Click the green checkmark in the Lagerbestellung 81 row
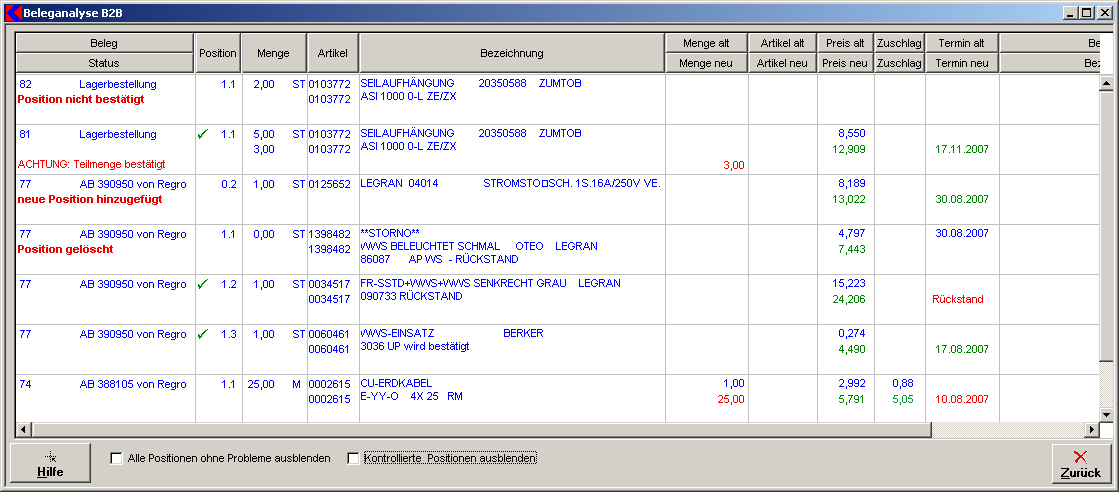The width and height of the screenshot is (1119, 492). 203,134
